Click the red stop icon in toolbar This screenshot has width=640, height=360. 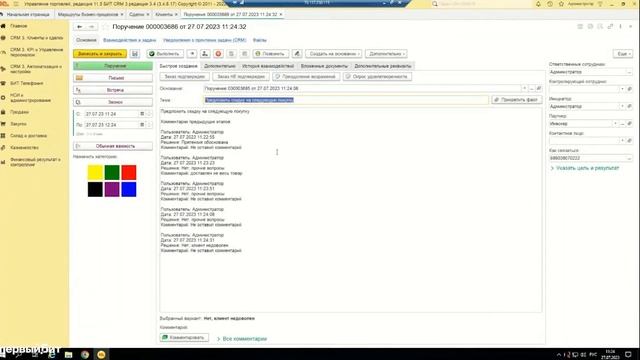218,53
